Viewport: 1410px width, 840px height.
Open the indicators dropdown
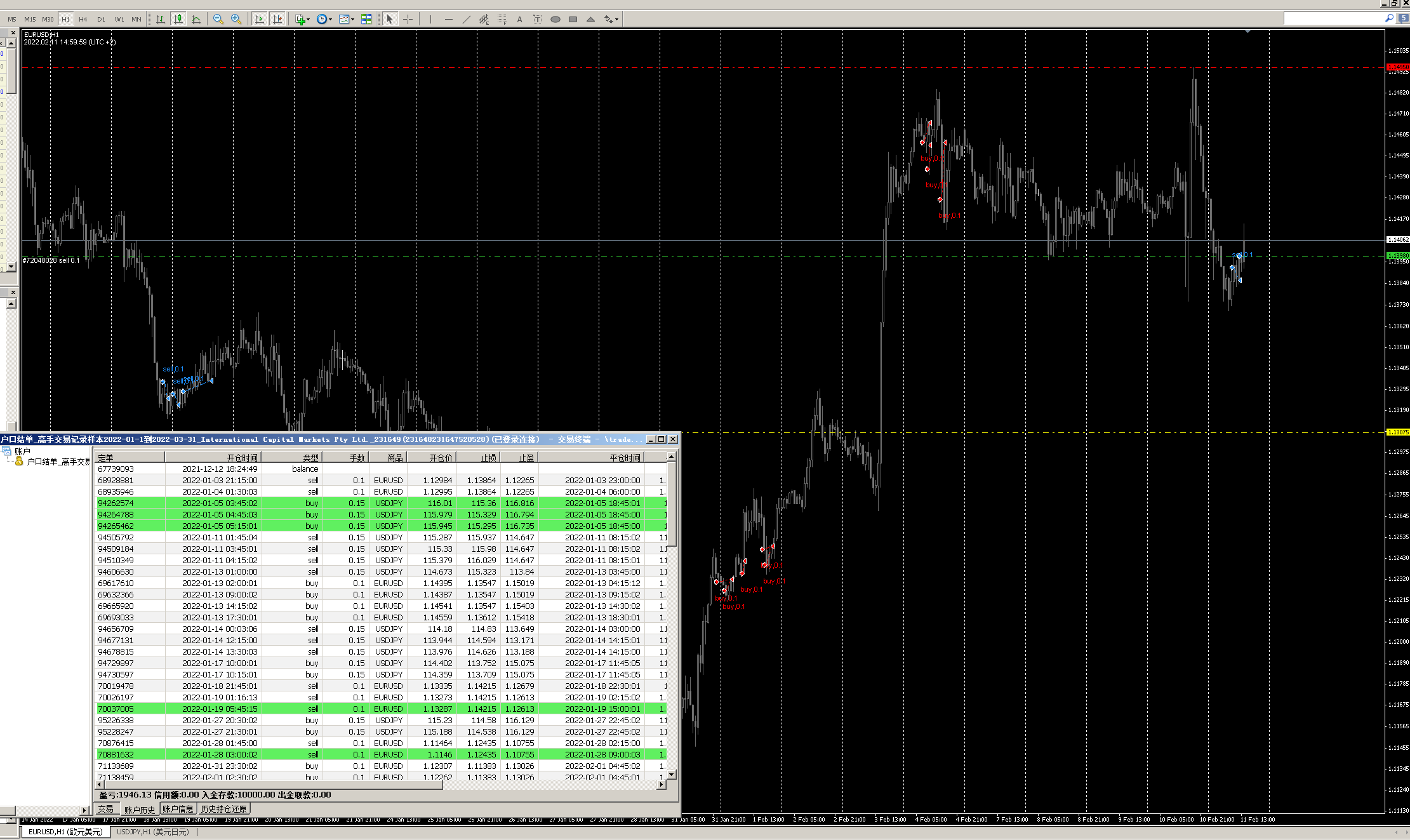(303, 19)
